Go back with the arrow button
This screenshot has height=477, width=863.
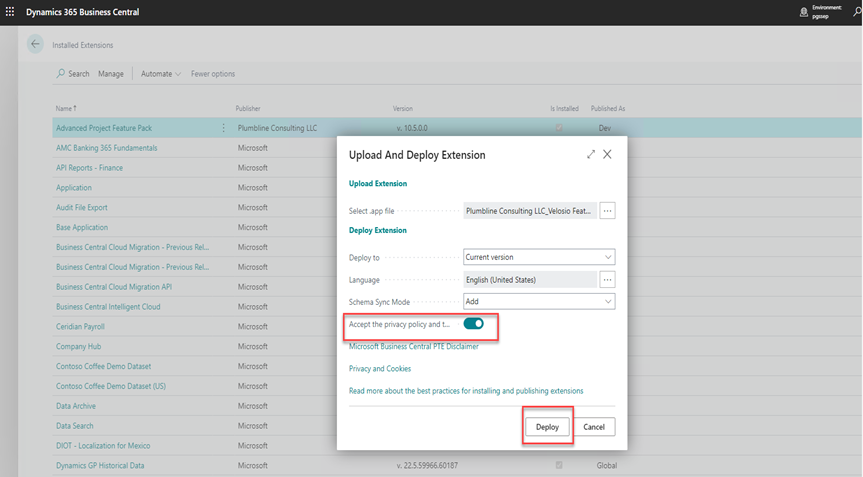pyautogui.click(x=35, y=44)
